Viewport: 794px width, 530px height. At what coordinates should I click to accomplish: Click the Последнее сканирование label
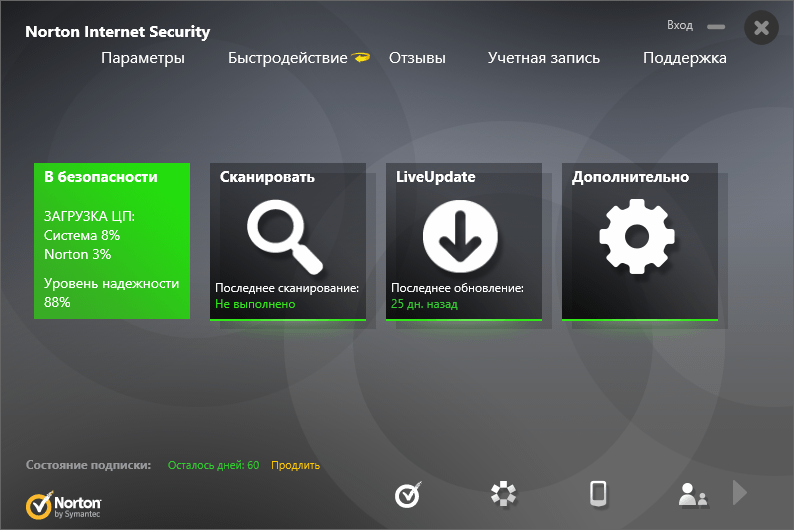287,288
